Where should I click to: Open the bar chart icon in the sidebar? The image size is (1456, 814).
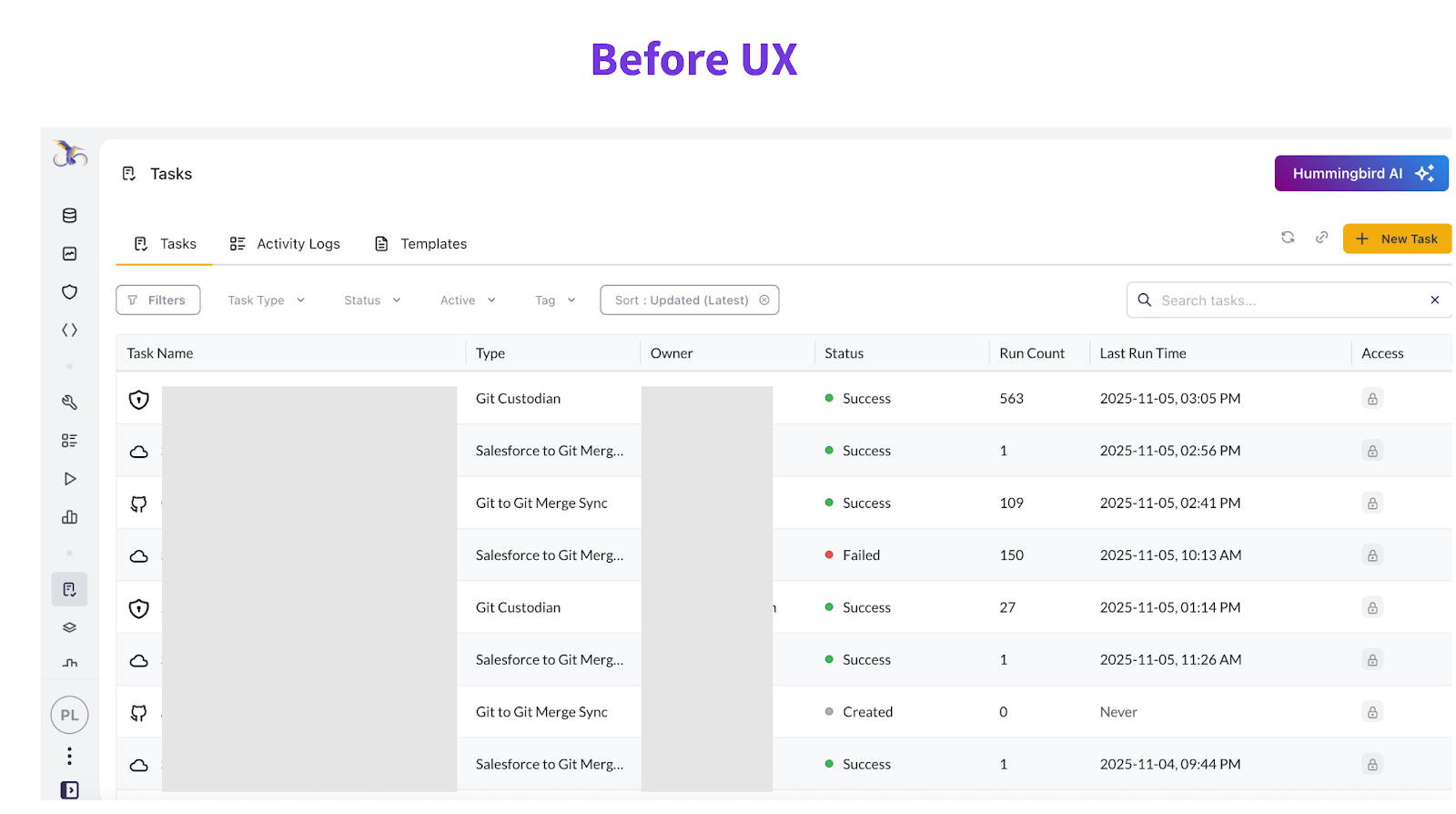tap(69, 517)
